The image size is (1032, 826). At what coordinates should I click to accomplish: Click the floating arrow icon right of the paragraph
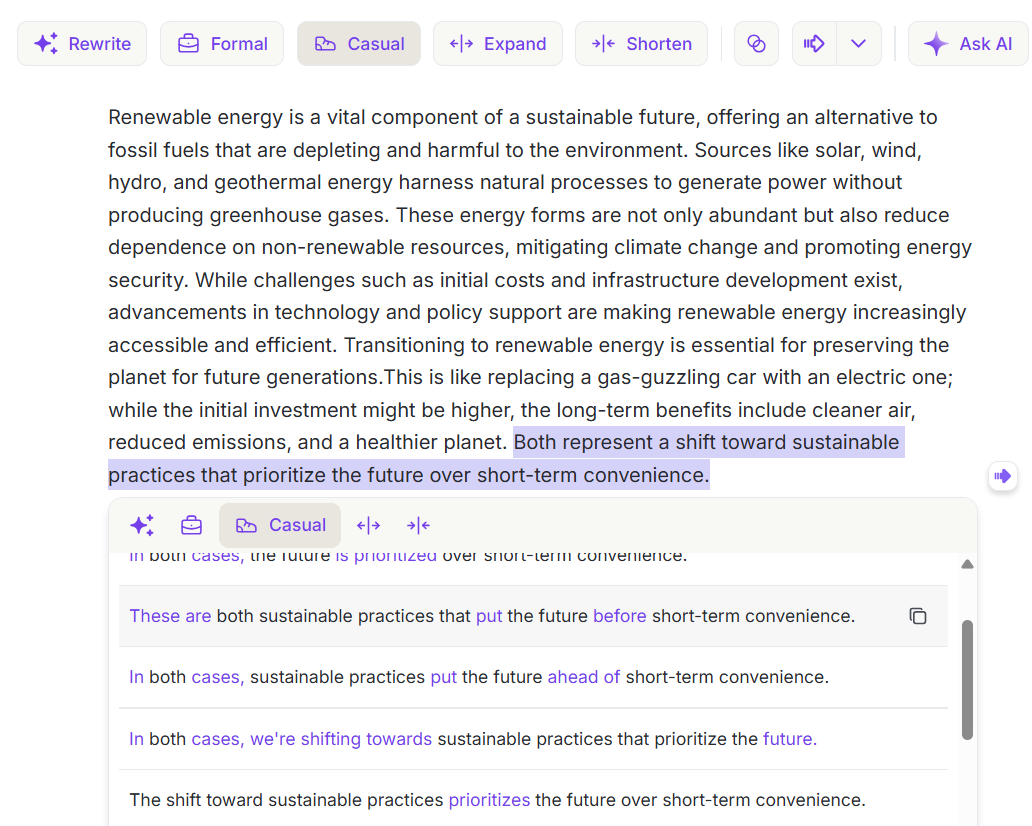1002,476
